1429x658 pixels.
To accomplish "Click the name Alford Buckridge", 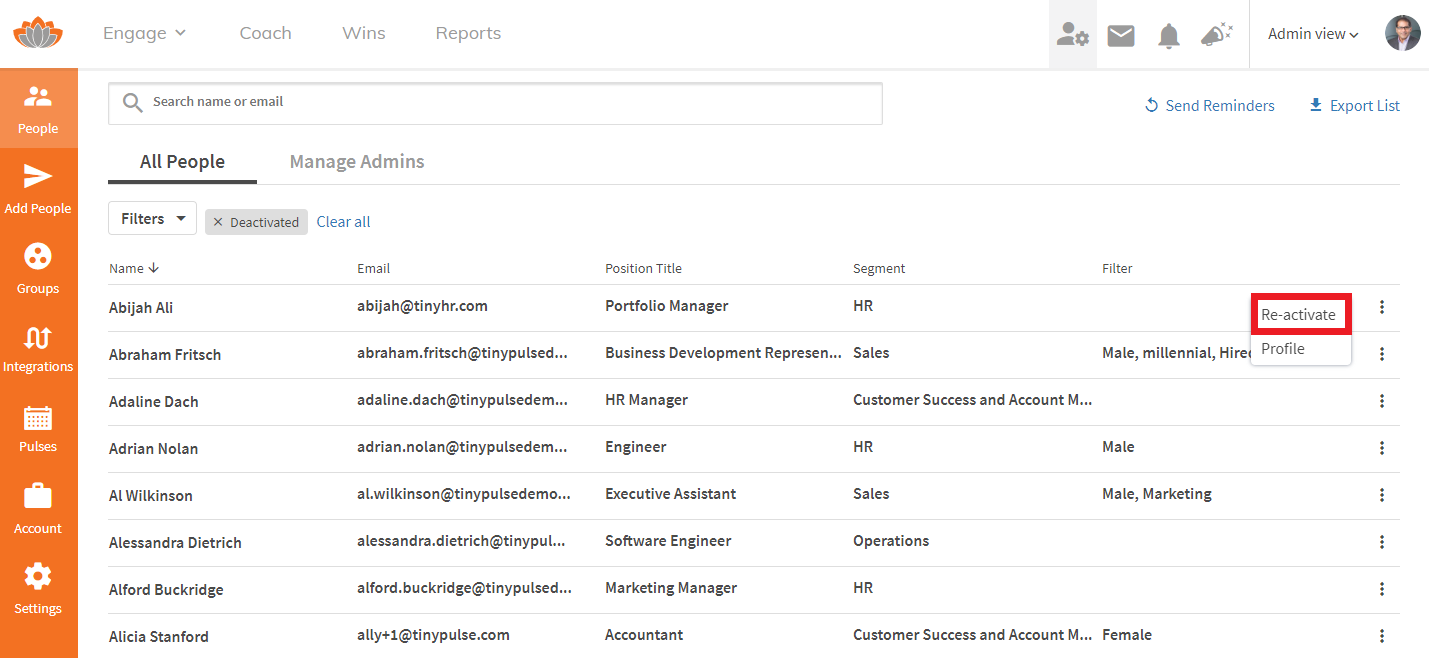I will click(166, 590).
